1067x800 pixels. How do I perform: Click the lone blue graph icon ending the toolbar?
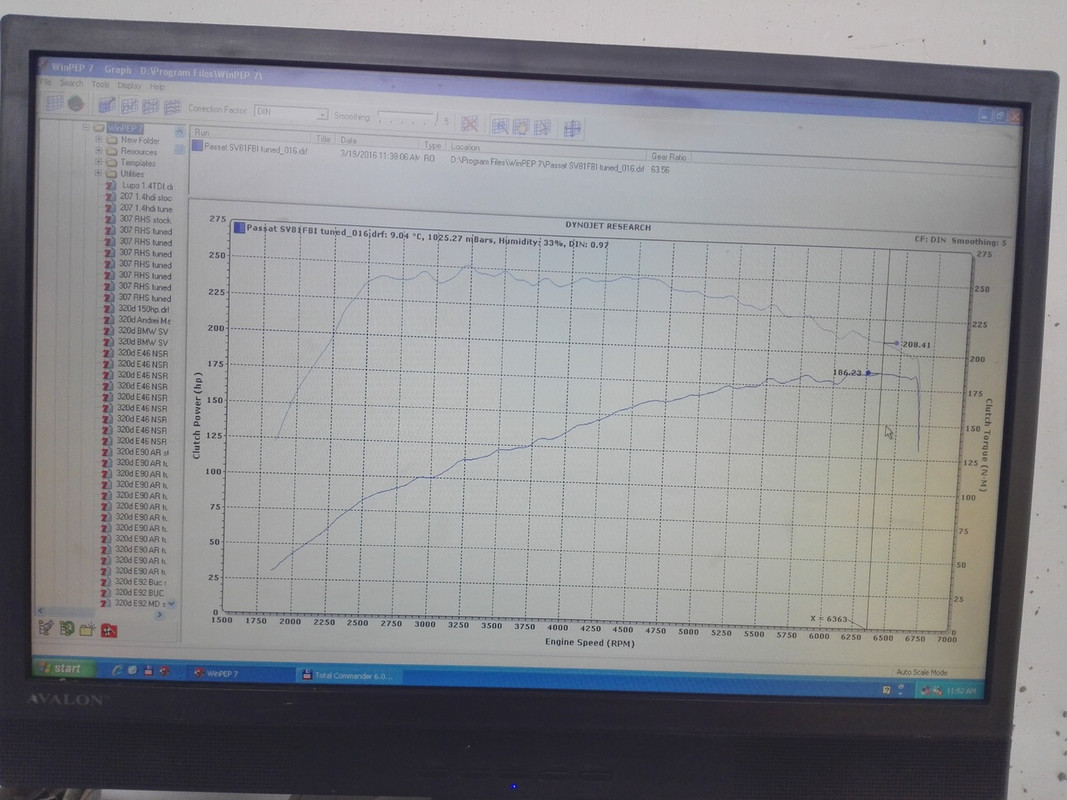(572, 128)
